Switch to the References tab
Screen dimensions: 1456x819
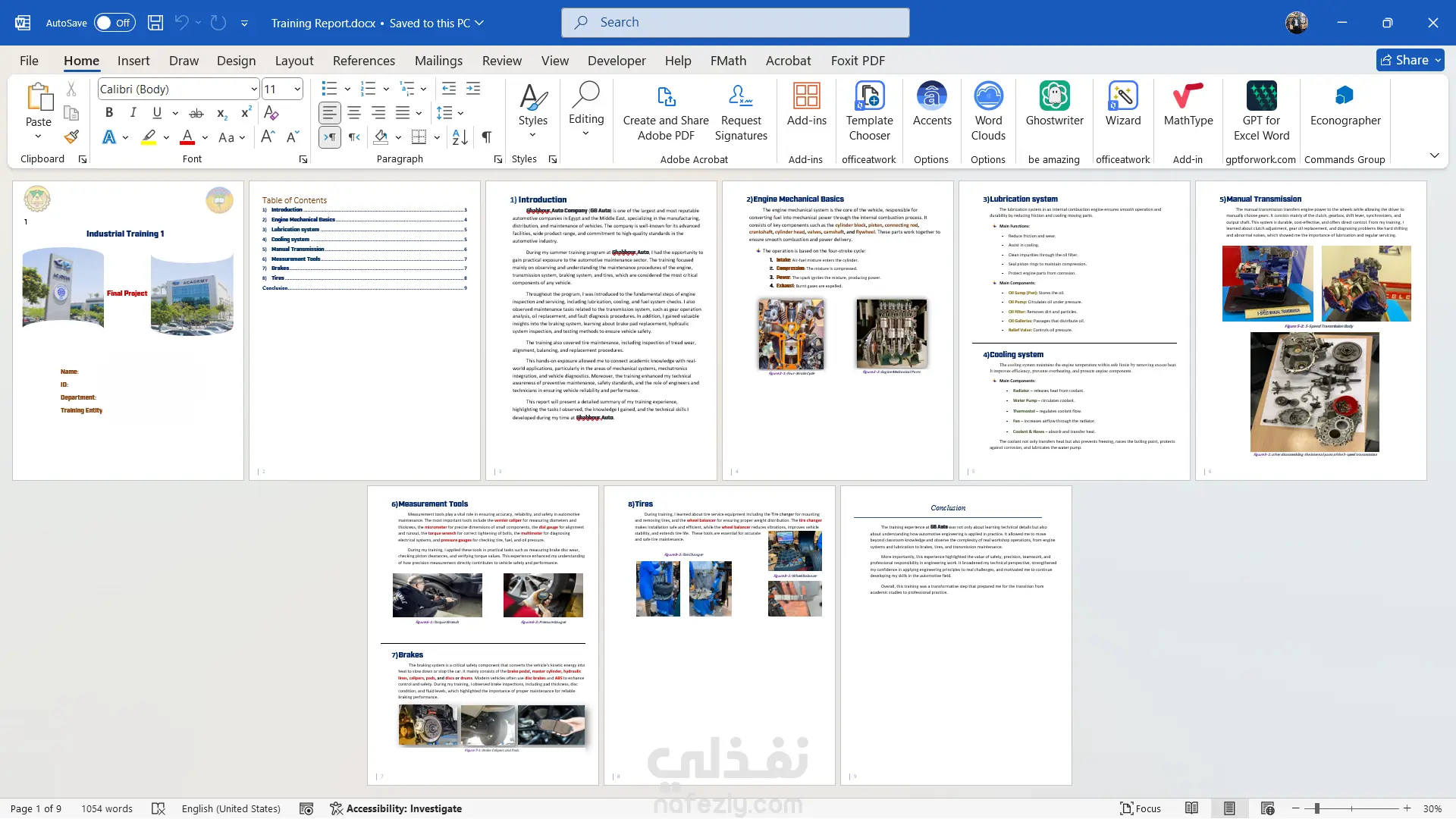[x=363, y=61]
